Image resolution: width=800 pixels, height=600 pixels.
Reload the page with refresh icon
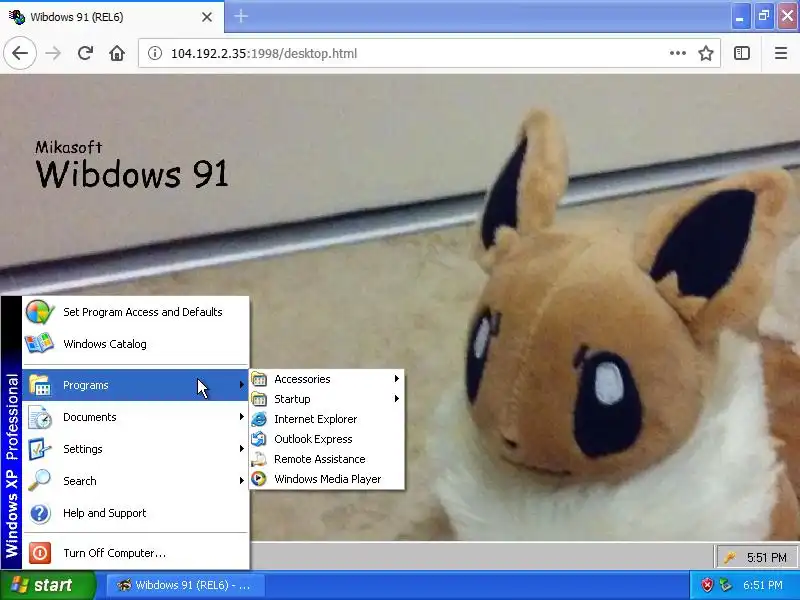pos(85,53)
